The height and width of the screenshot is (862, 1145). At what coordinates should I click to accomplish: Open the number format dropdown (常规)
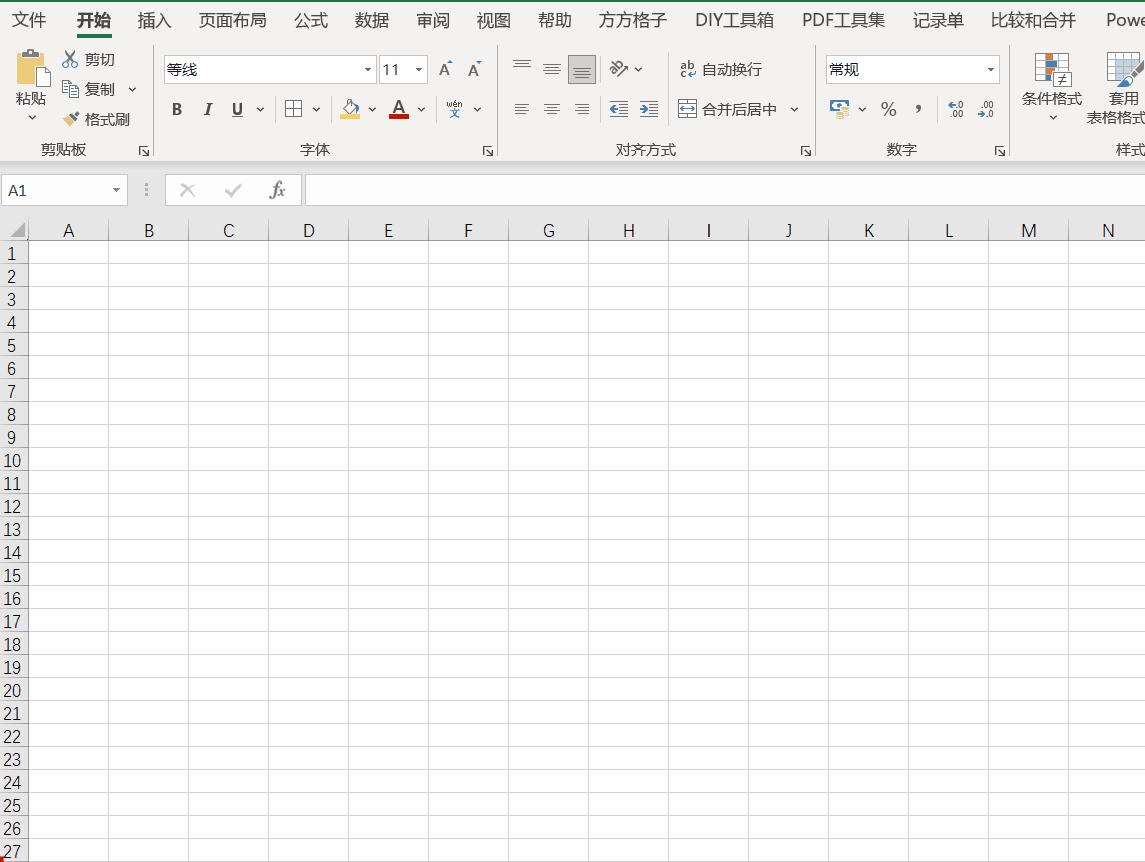pos(990,69)
